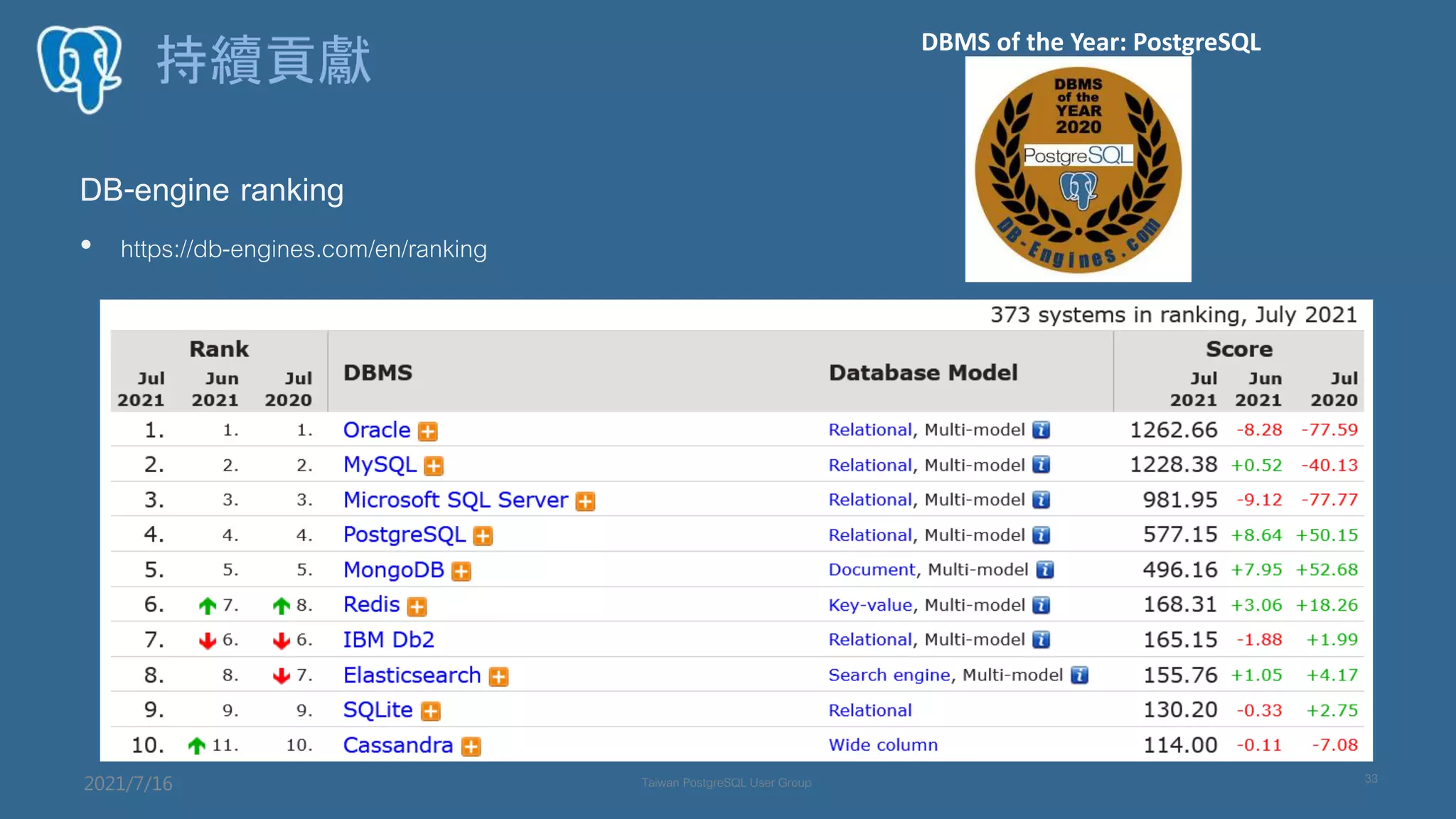This screenshot has width=1456, height=819.
Task: Click the slide title 持續貢獻
Action: coord(264,60)
